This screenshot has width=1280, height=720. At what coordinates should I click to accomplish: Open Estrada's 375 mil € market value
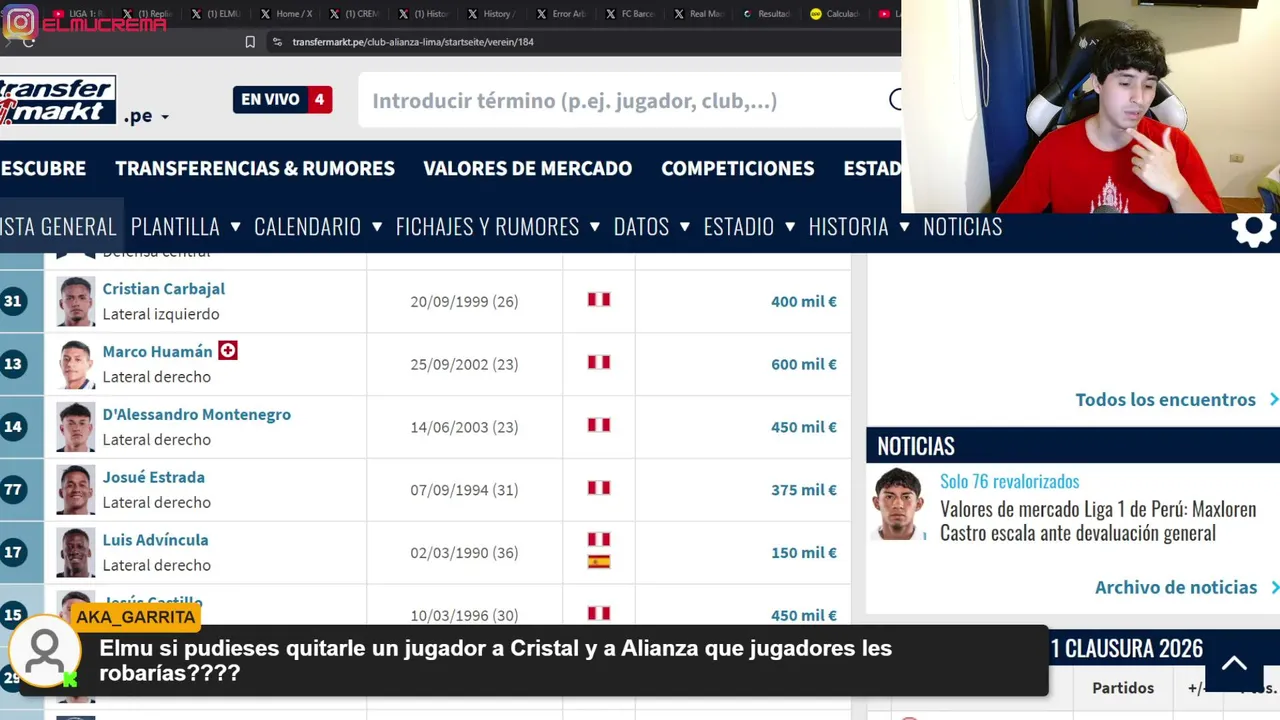click(804, 490)
